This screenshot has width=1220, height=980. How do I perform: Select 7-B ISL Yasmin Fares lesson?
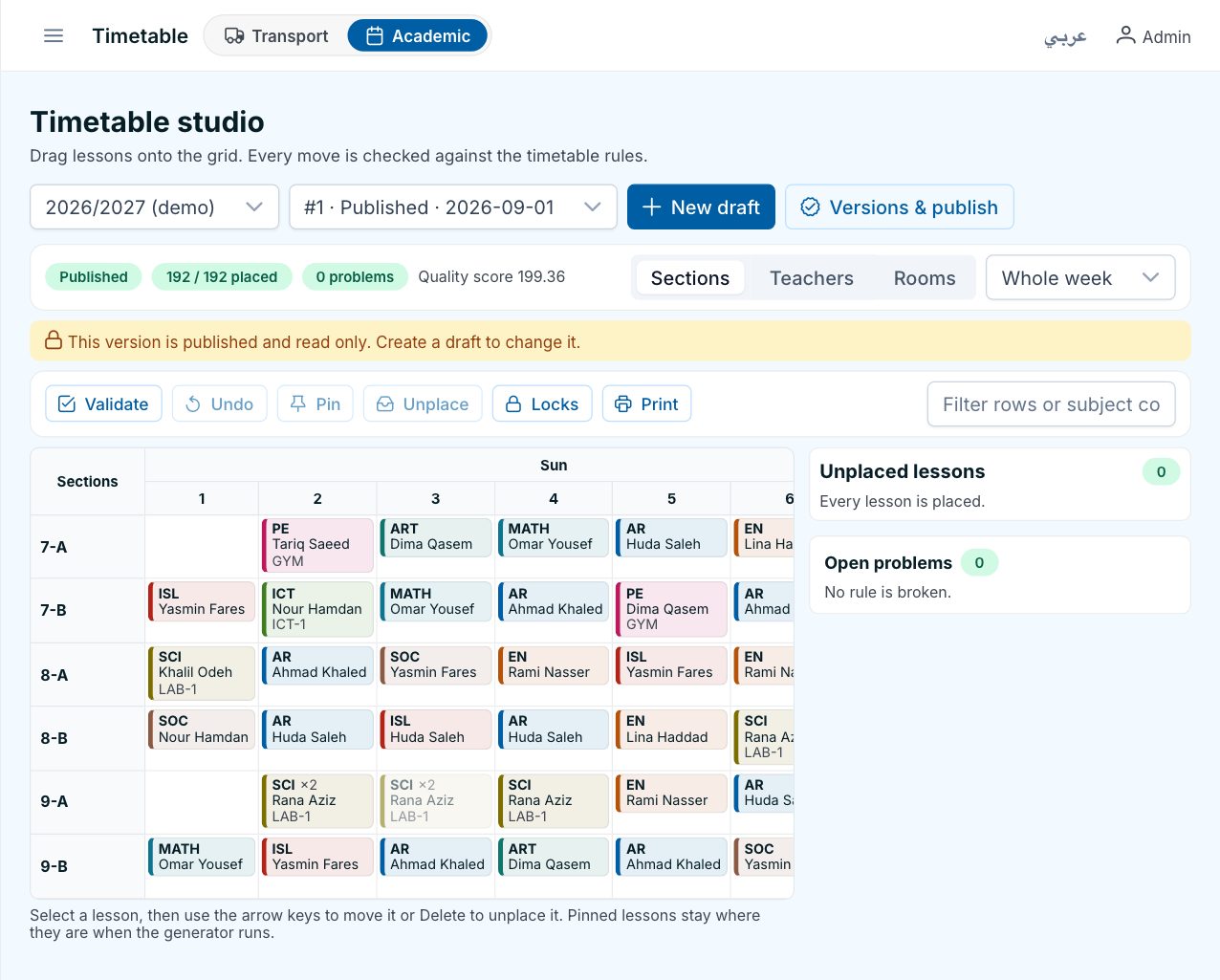[202, 601]
